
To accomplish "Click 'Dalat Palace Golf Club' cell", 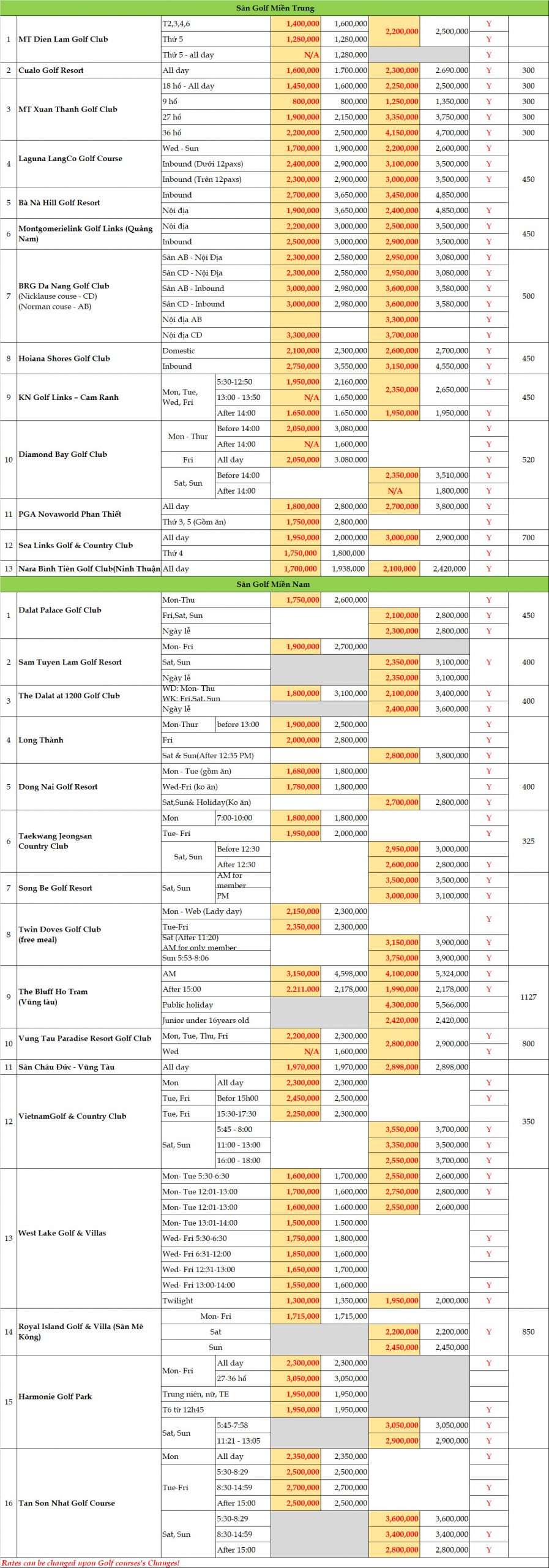I will click(89, 615).
